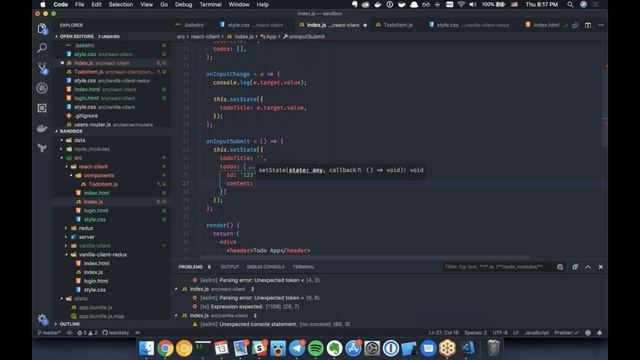Image resolution: width=640 pixels, height=360 pixels.
Task: Click the split editor icon
Action: [588, 25]
